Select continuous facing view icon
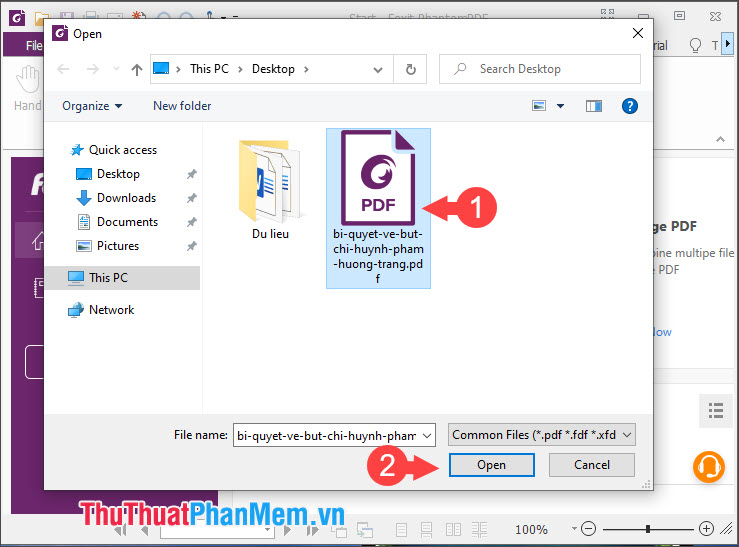The image size is (739, 547). pyautogui.click(x=479, y=530)
